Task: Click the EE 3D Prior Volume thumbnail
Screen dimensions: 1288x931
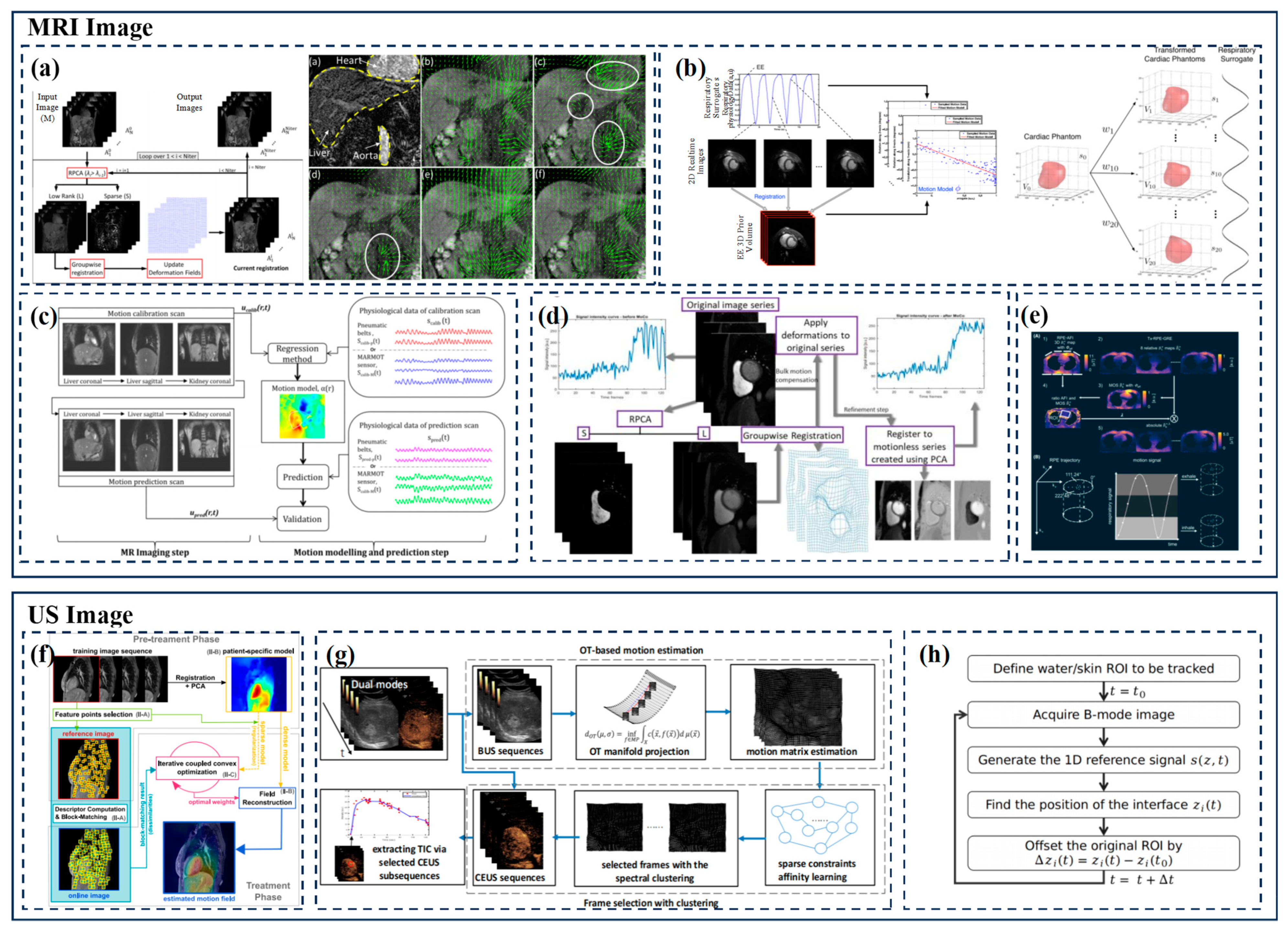Action: pos(788,239)
